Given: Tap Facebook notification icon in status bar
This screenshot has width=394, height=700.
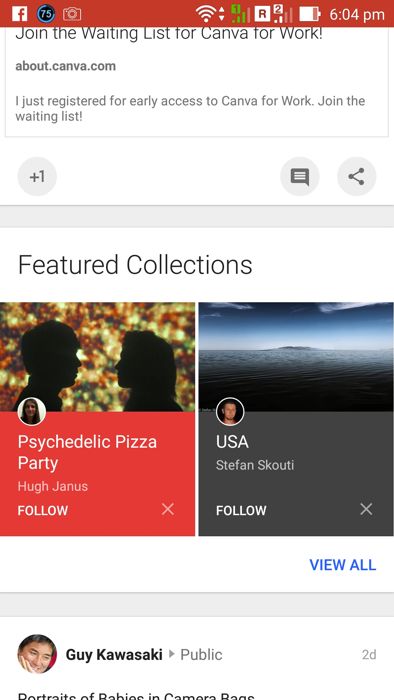Looking at the screenshot, I should (x=20, y=14).
